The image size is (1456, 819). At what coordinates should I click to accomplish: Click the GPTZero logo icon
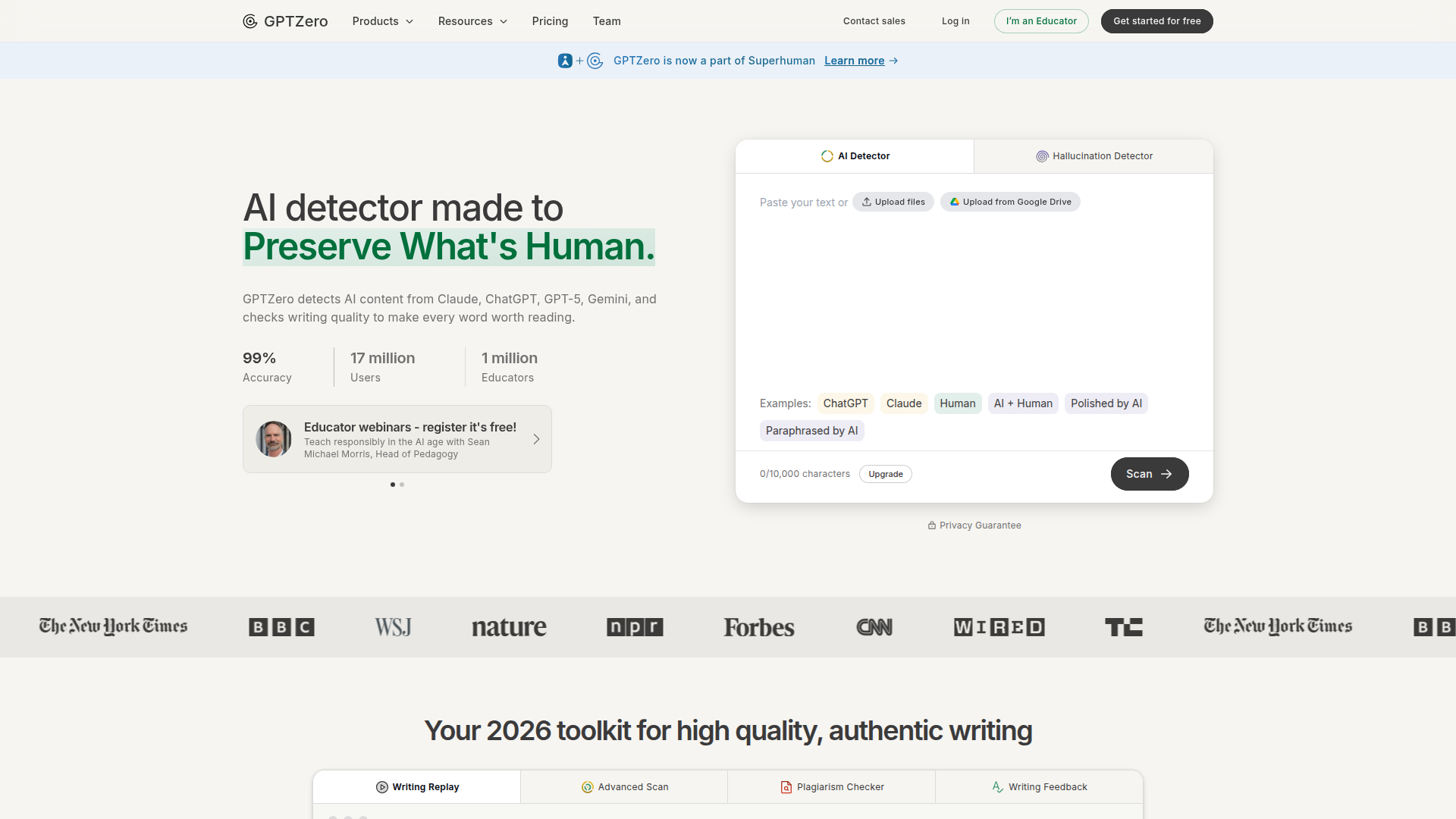250,21
